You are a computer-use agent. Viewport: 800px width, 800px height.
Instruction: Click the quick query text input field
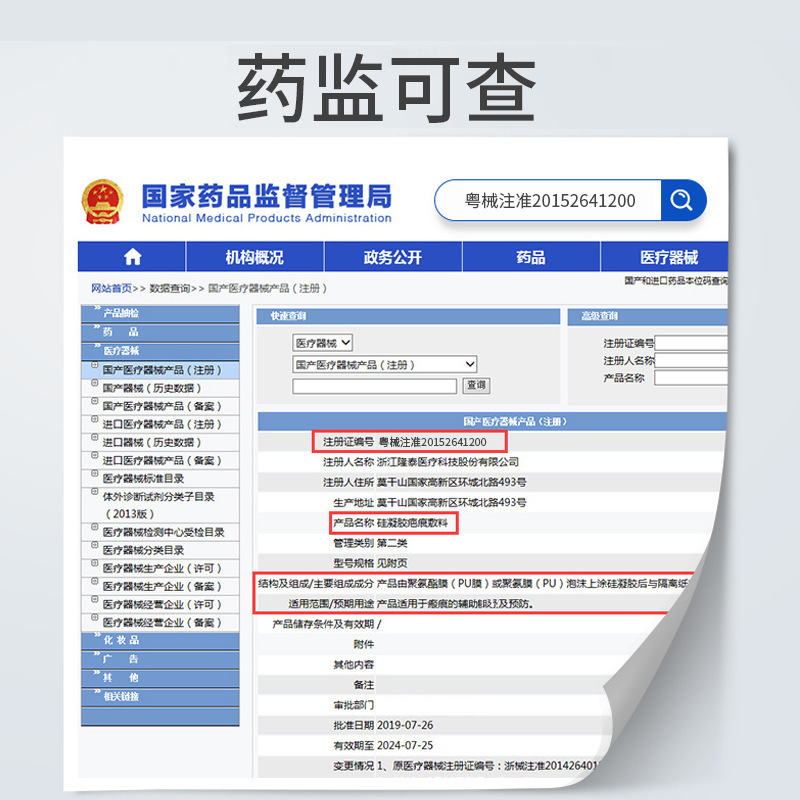[x=375, y=386]
